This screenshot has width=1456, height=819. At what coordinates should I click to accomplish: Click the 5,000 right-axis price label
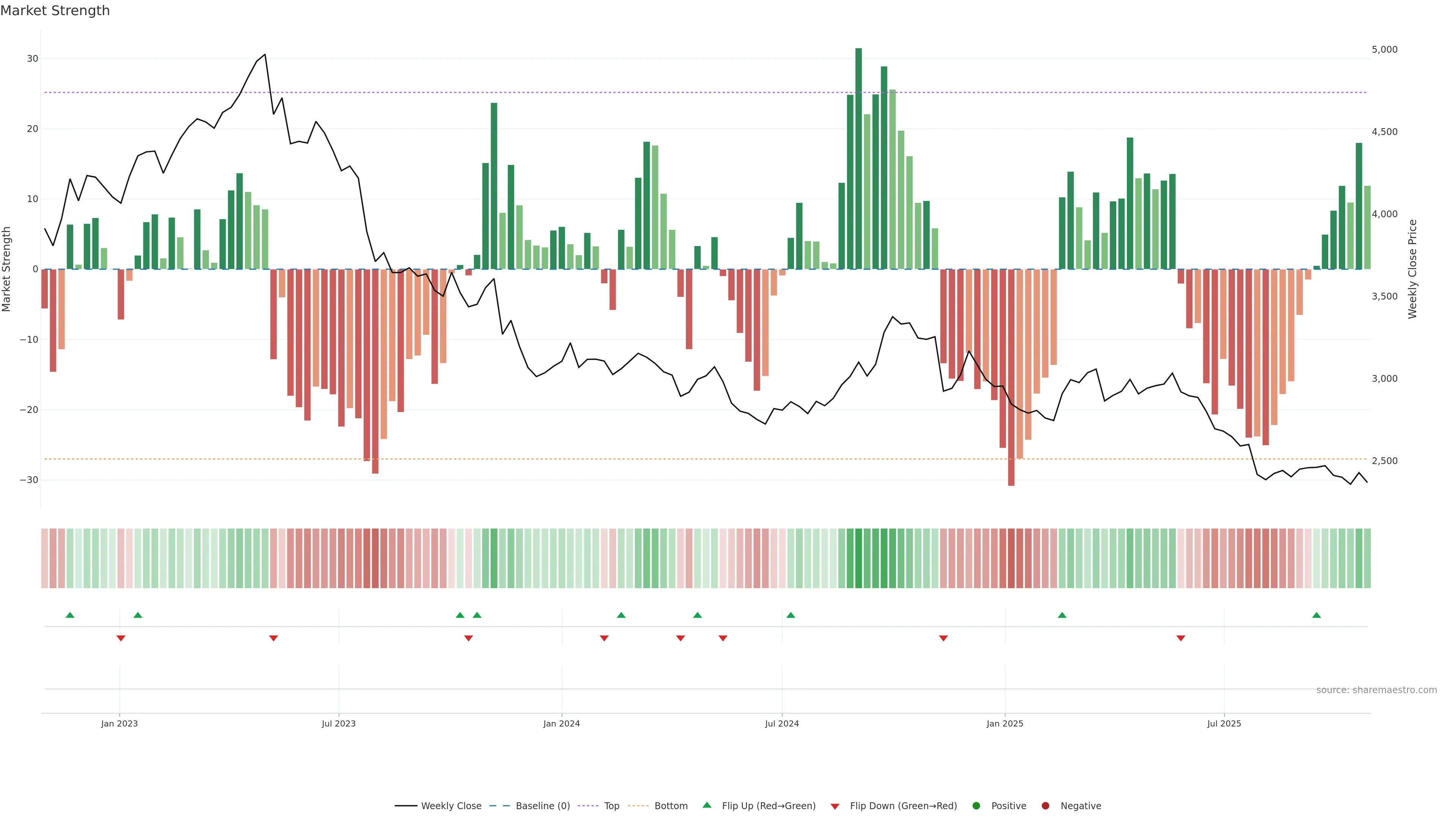pyautogui.click(x=1384, y=50)
